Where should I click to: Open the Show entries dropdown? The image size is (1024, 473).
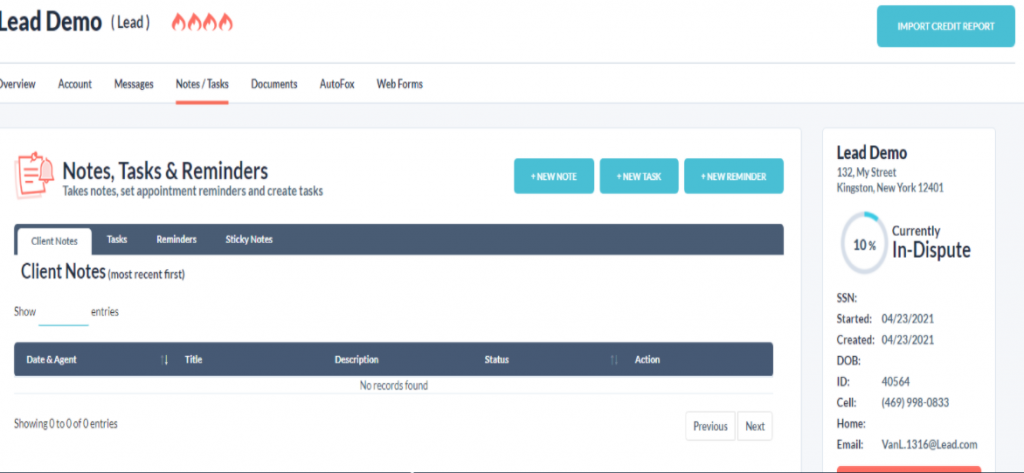[63, 313]
